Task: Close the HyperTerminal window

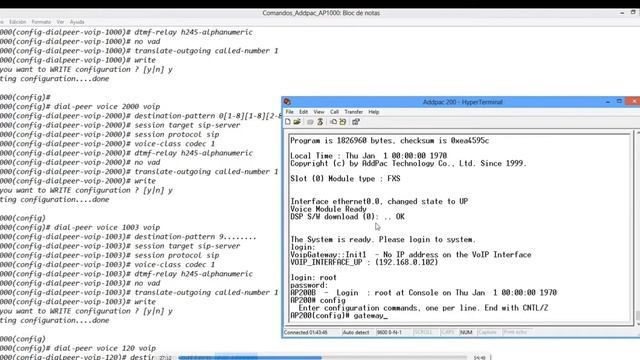Action: (x=633, y=101)
